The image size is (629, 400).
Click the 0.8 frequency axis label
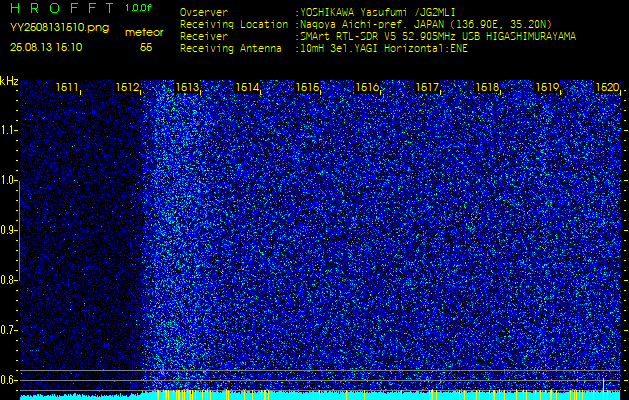[x=8, y=280]
